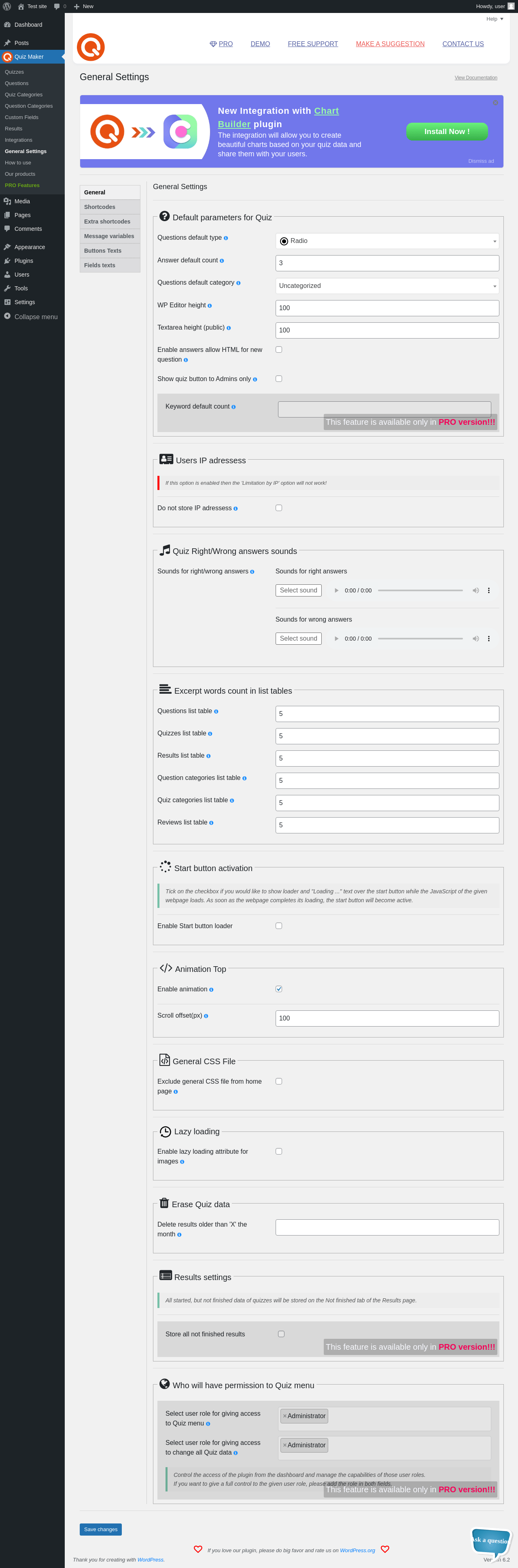Check Store all not finished results

click(281, 1334)
